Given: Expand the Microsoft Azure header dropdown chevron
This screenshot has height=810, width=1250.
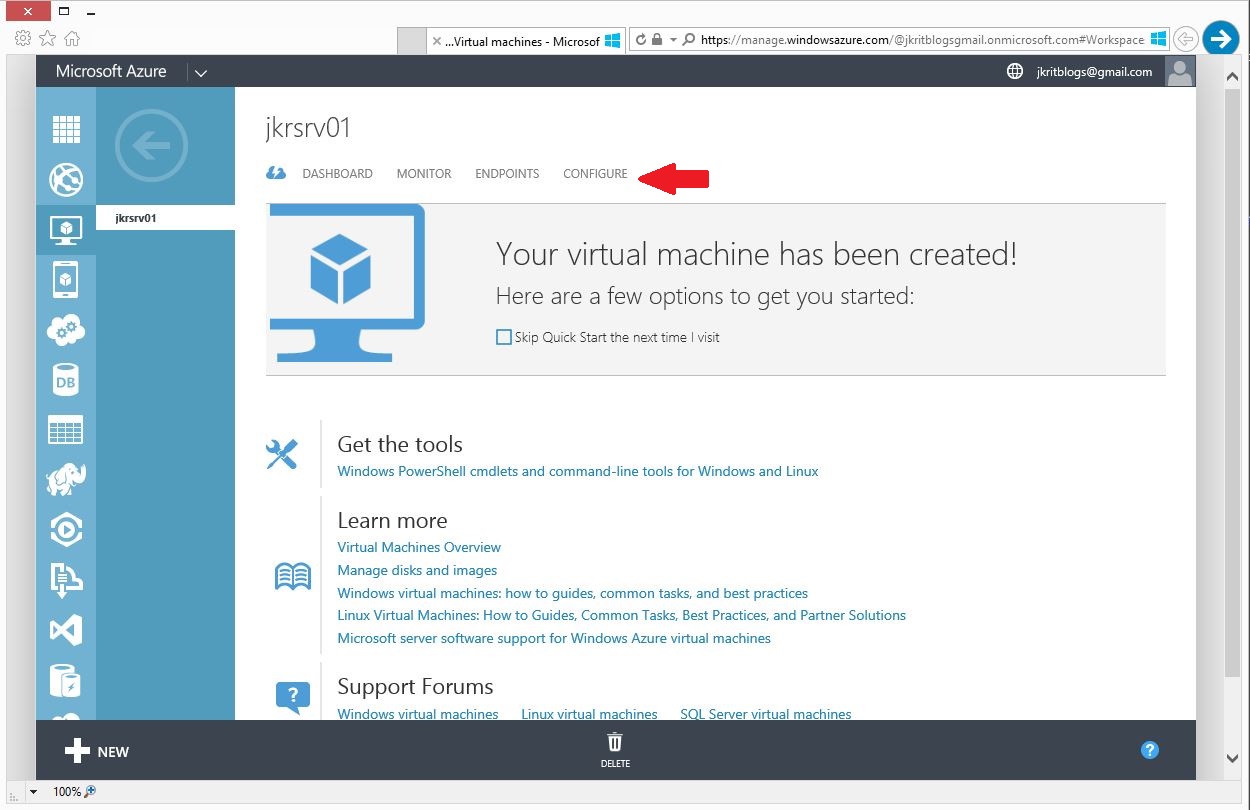Looking at the screenshot, I should click(201, 72).
